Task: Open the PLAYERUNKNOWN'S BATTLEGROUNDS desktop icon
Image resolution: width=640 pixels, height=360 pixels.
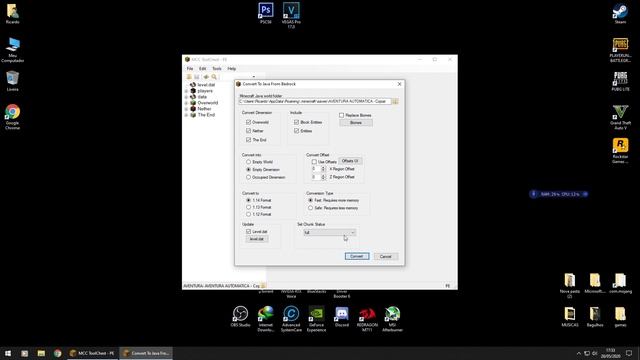Action: [x=620, y=50]
